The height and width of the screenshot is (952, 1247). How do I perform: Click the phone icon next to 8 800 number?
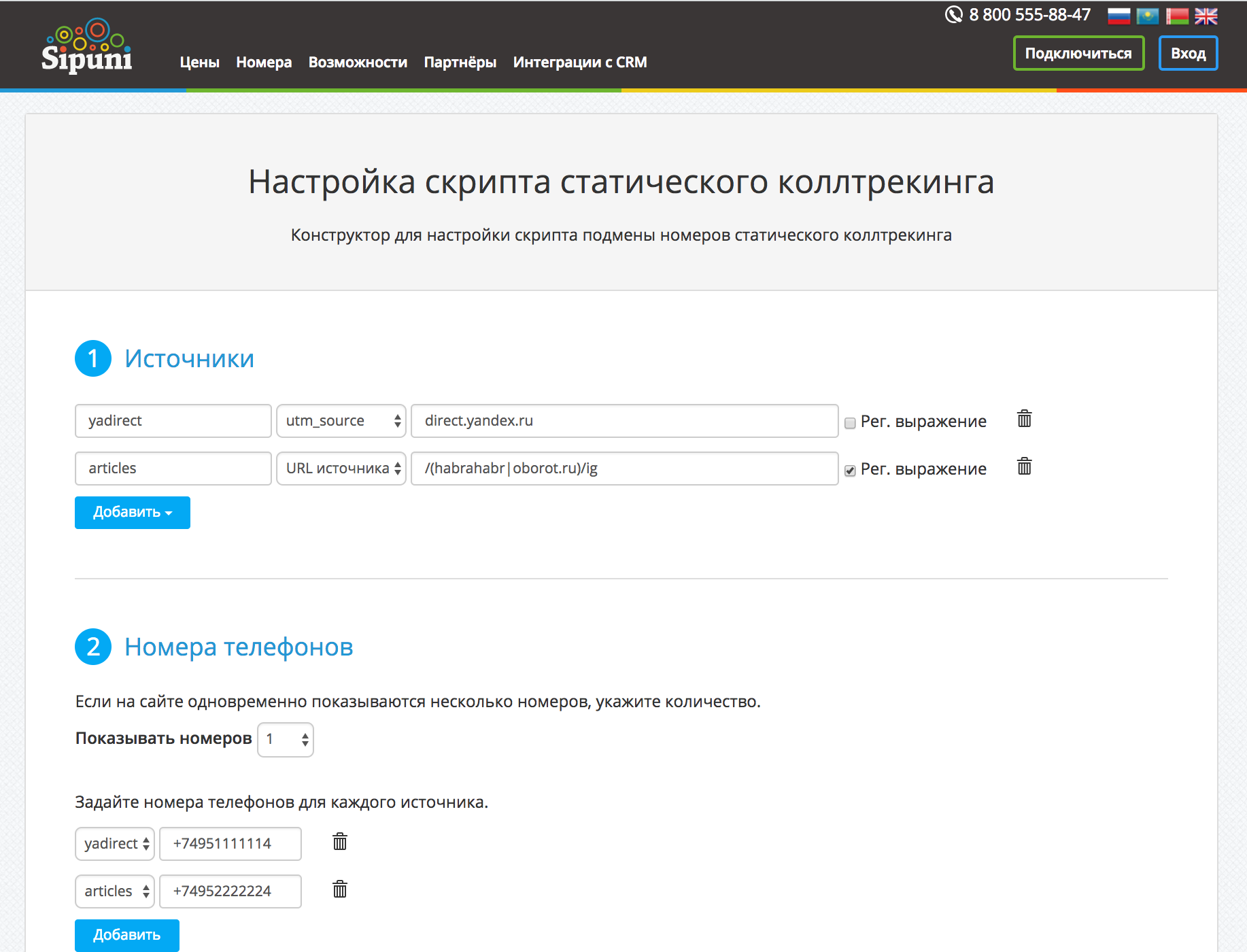click(x=954, y=14)
